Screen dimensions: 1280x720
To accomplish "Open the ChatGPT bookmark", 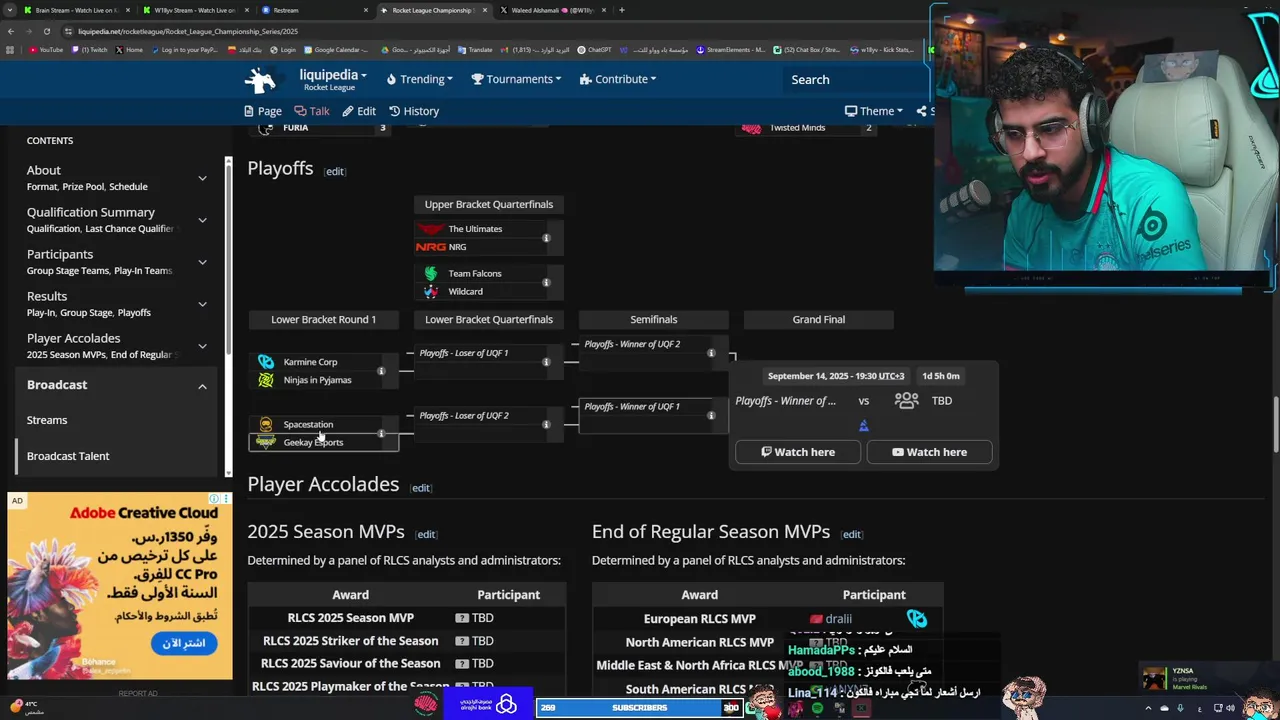I will coord(594,49).
